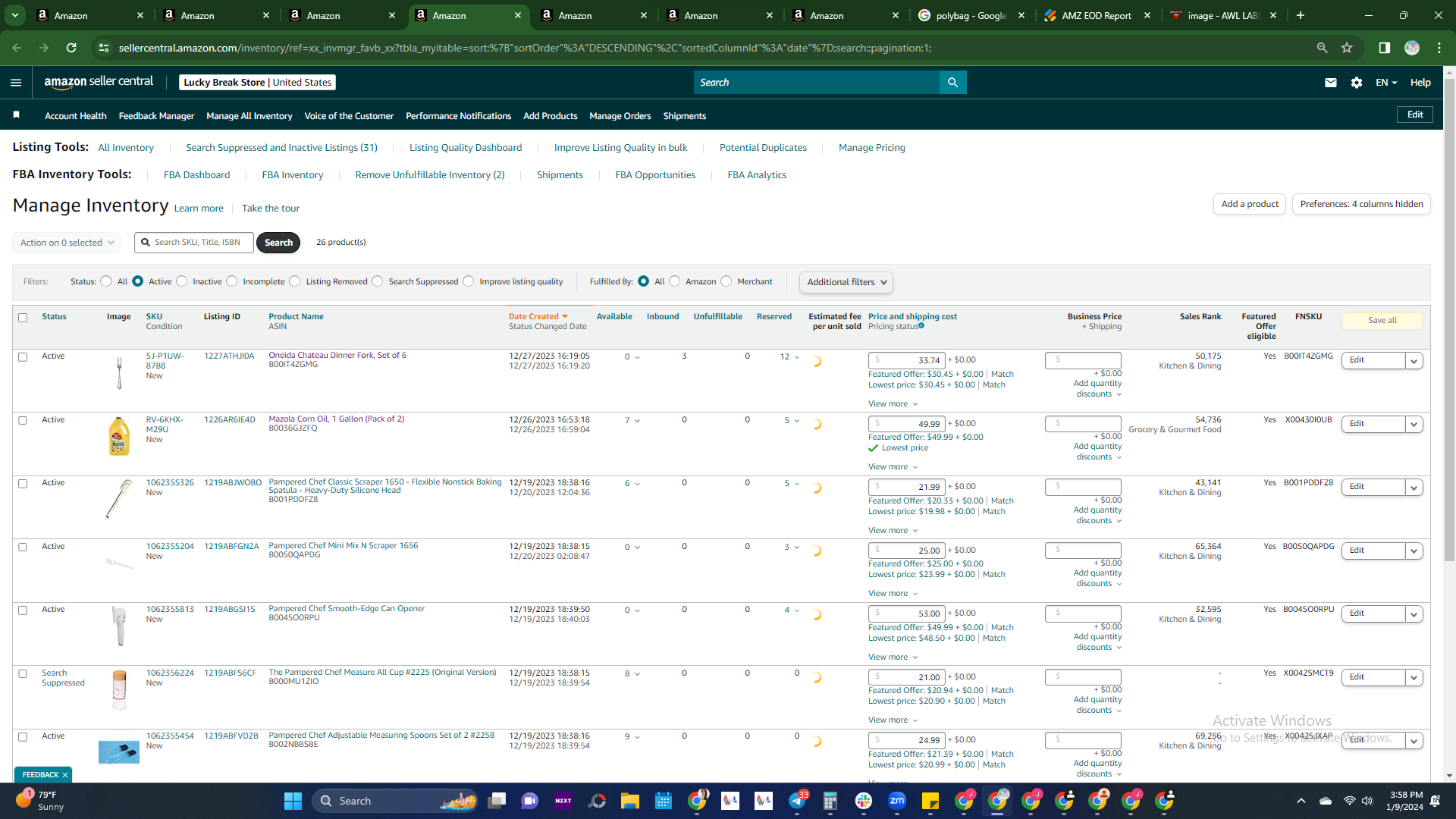Open Performance Notifications menu item
This screenshot has width=1456, height=819.
click(x=458, y=116)
